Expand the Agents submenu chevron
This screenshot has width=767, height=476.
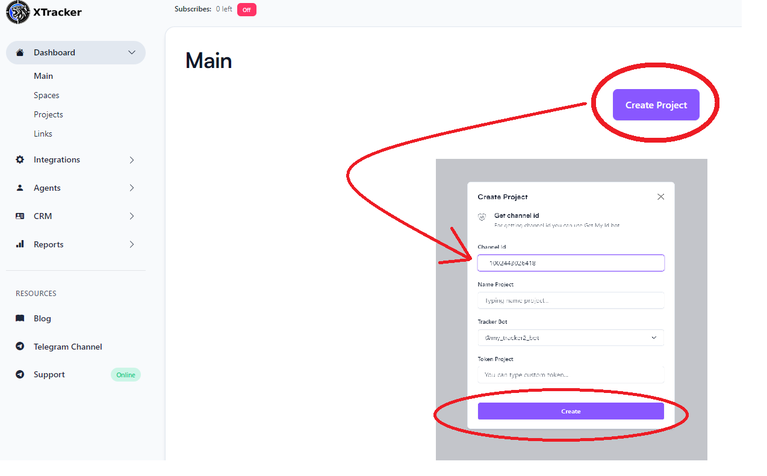tap(132, 188)
